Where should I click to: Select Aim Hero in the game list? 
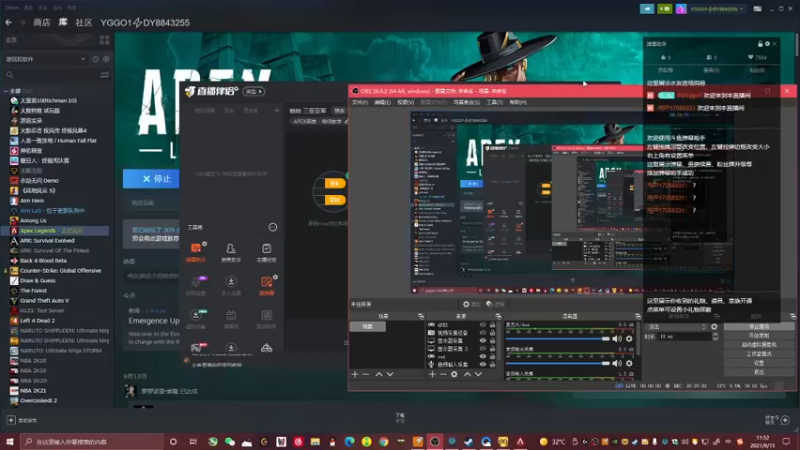[32, 201]
